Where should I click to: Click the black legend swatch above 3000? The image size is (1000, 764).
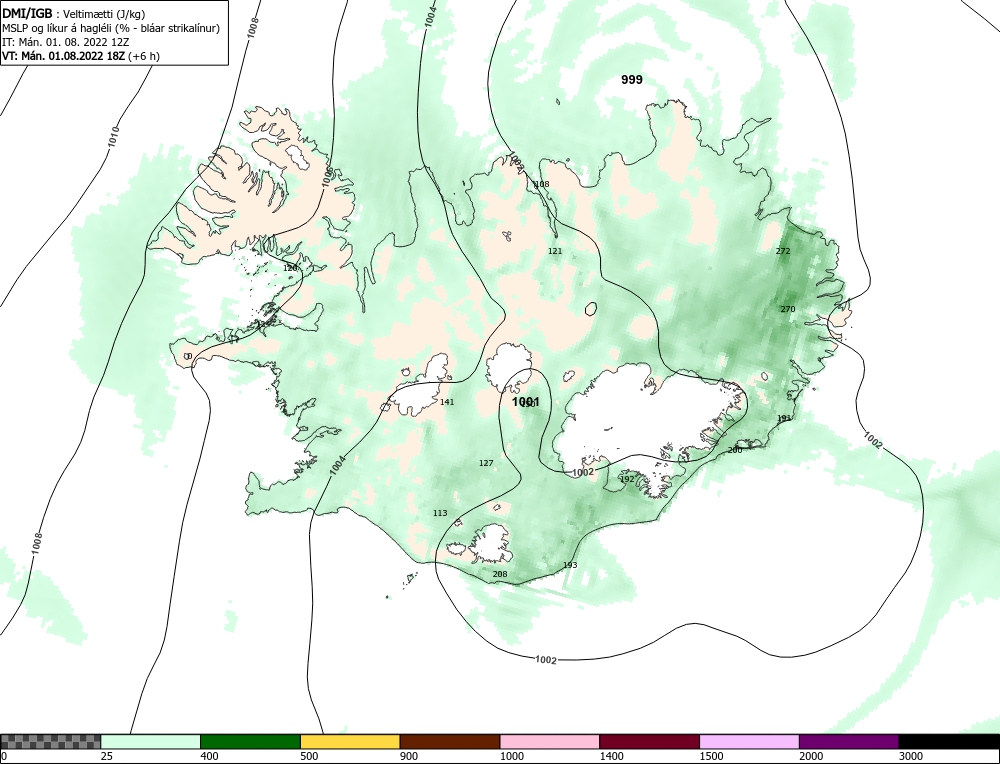[x=949, y=742]
